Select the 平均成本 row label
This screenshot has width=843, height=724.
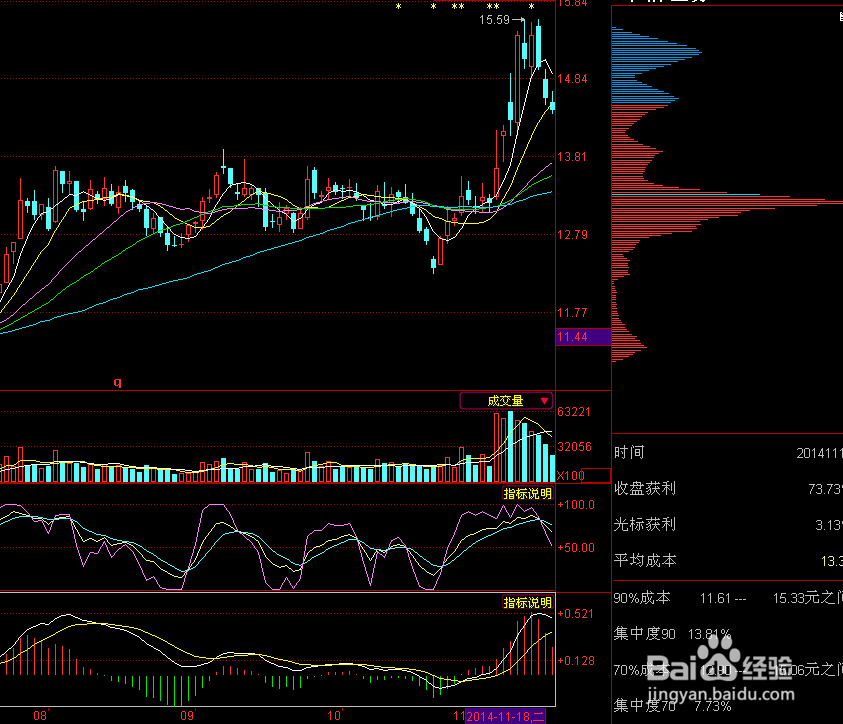[645, 561]
